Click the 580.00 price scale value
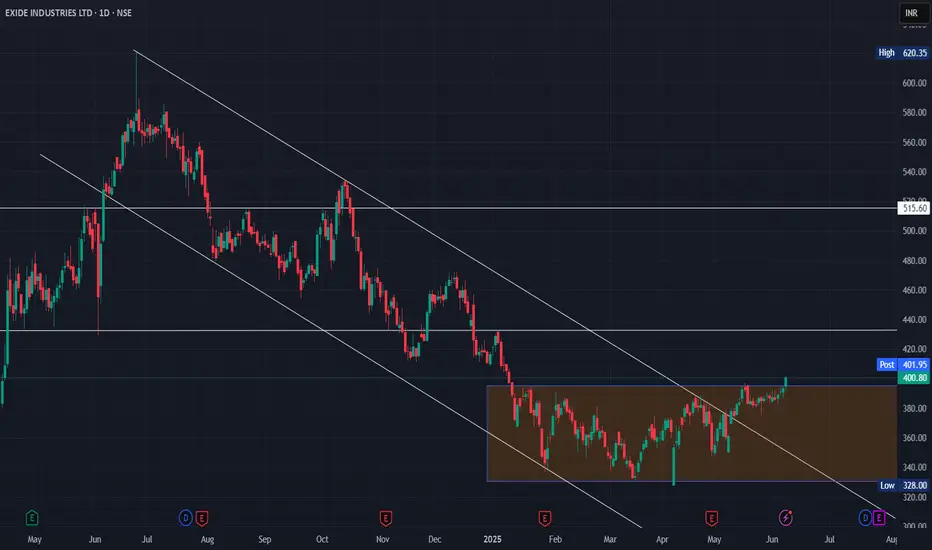This screenshot has width=932, height=550. coord(914,112)
